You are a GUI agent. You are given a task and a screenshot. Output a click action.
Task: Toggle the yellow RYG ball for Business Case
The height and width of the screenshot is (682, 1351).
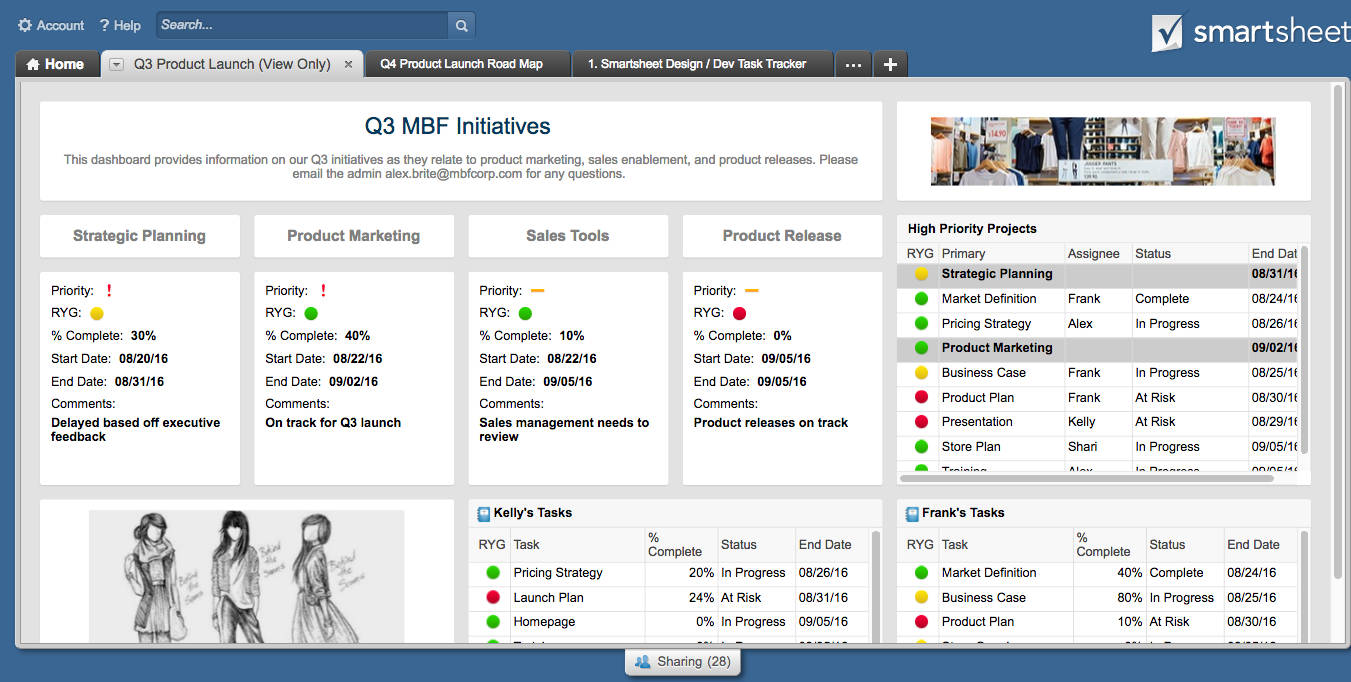click(x=920, y=372)
